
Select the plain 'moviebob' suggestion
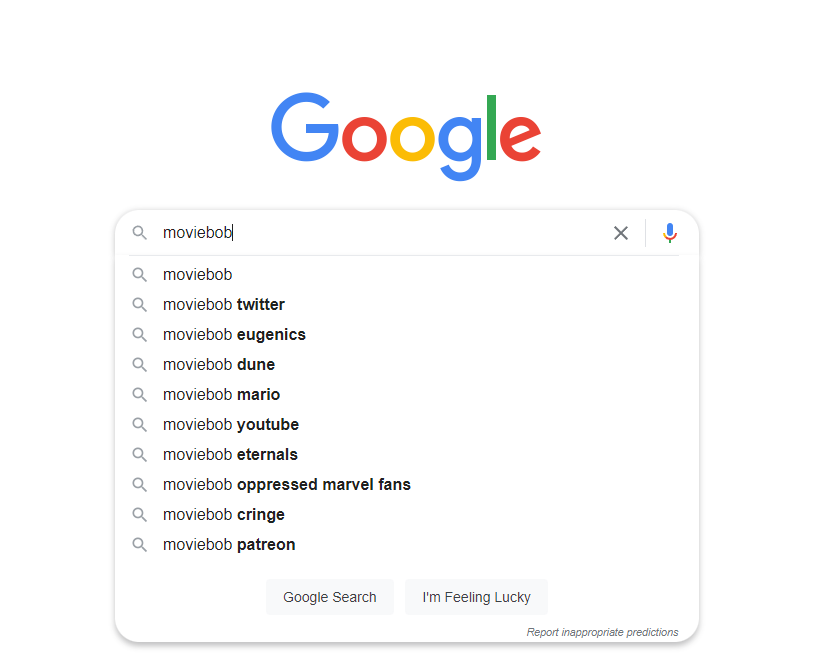pos(198,274)
